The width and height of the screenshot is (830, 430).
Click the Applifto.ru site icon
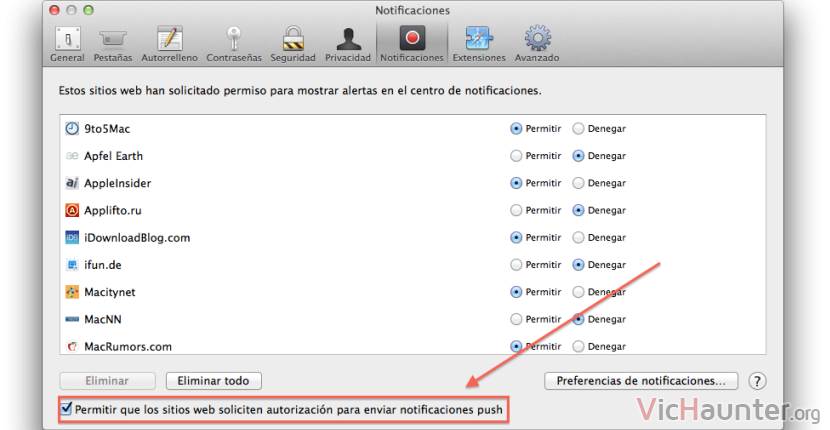click(72, 210)
